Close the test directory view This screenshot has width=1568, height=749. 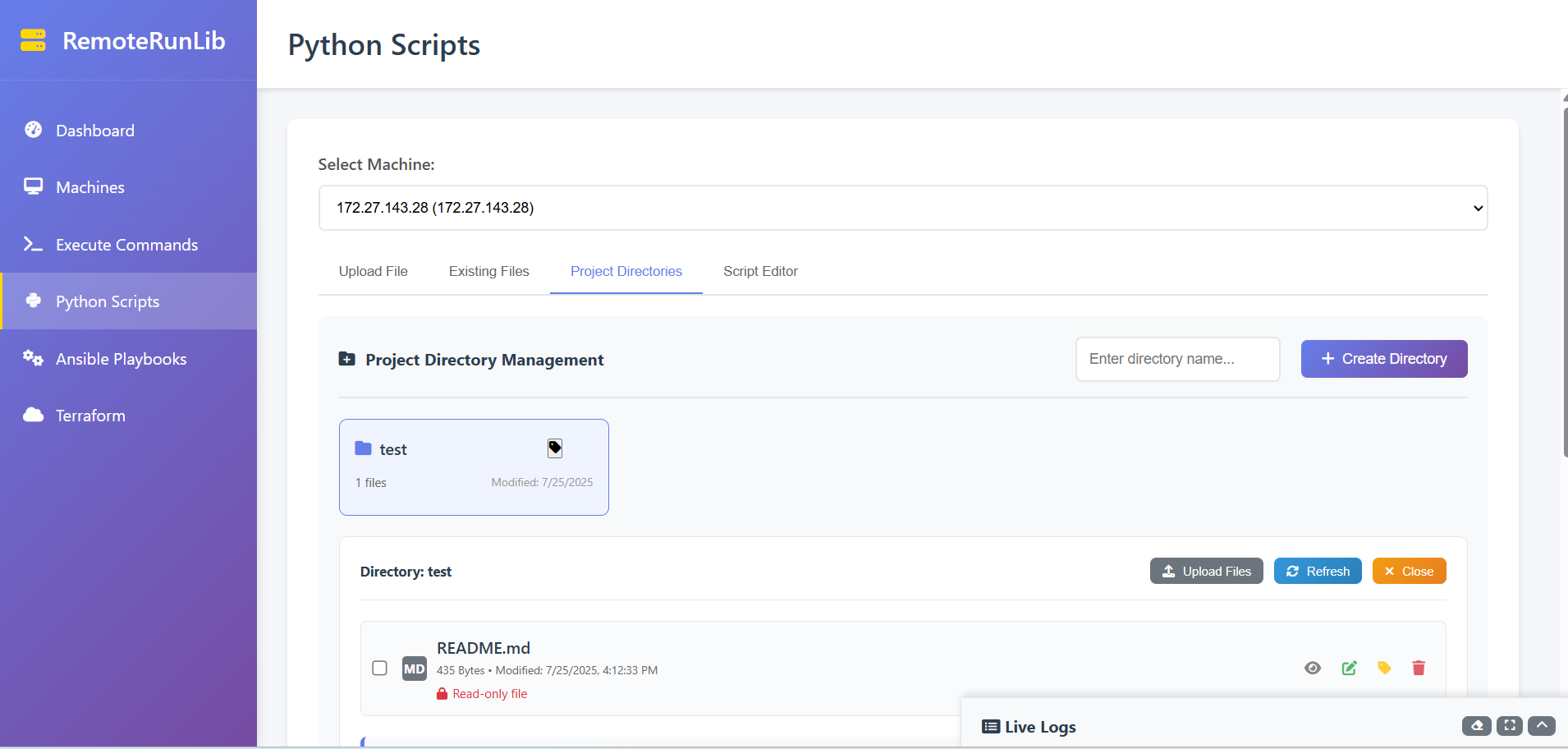point(1410,571)
